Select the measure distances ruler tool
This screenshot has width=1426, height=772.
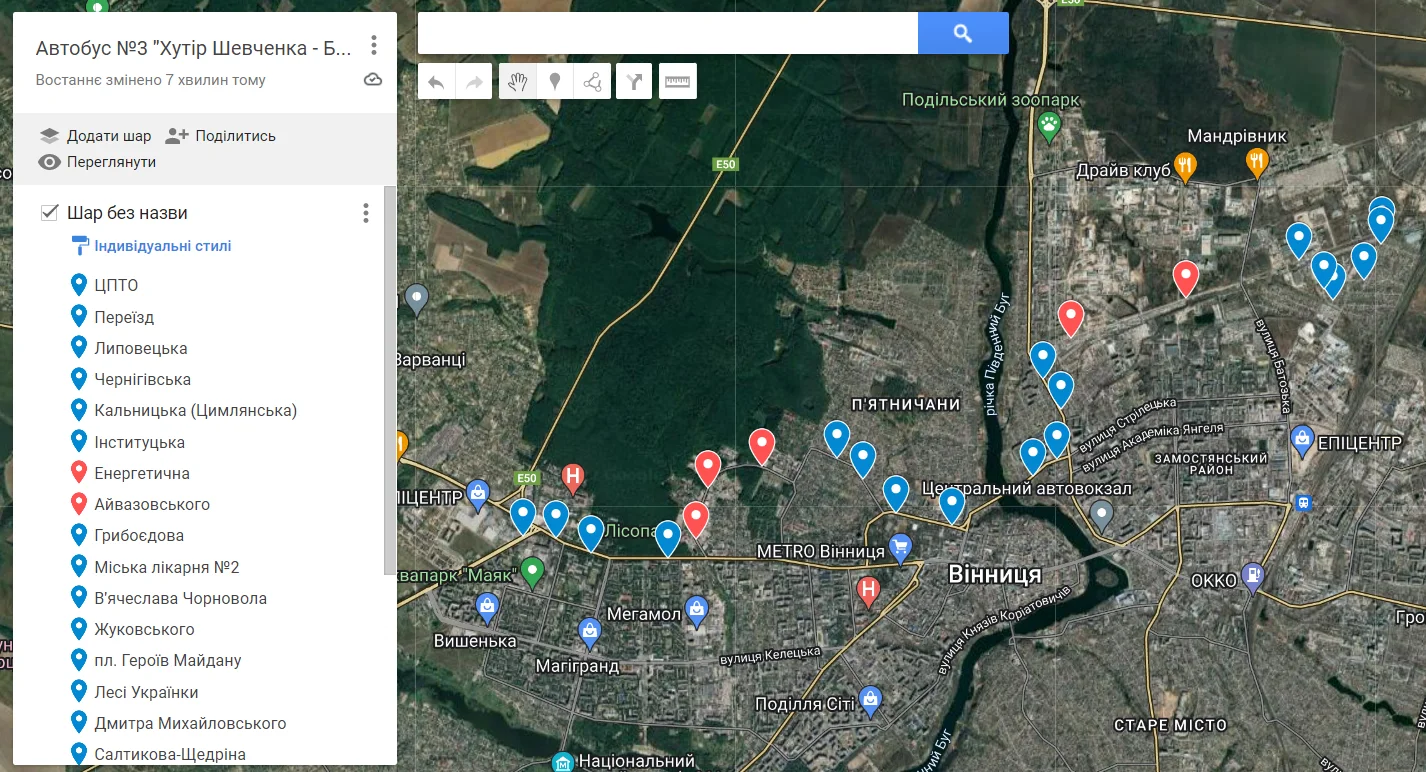coord(678,82)
